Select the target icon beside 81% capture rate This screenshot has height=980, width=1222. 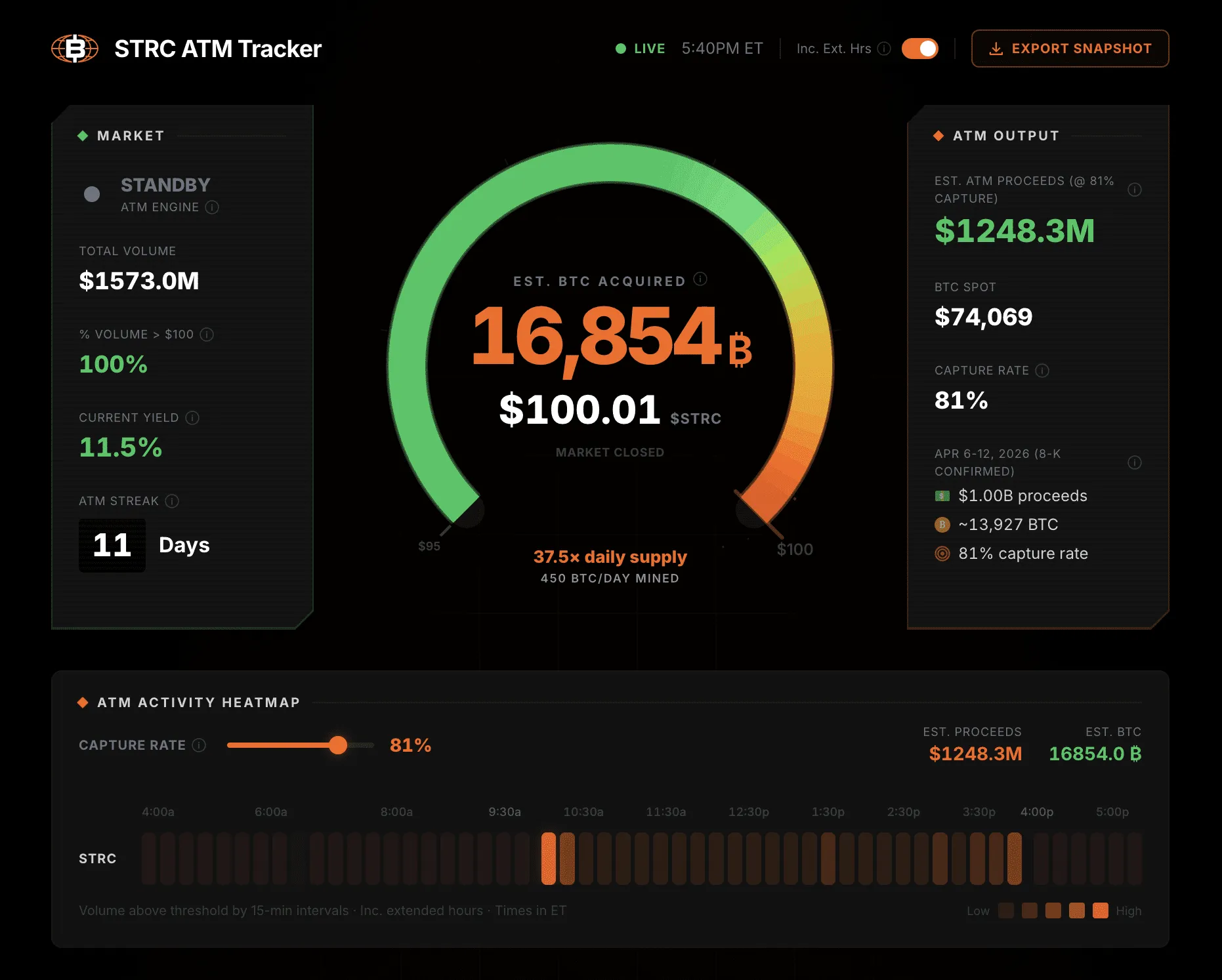942,554
